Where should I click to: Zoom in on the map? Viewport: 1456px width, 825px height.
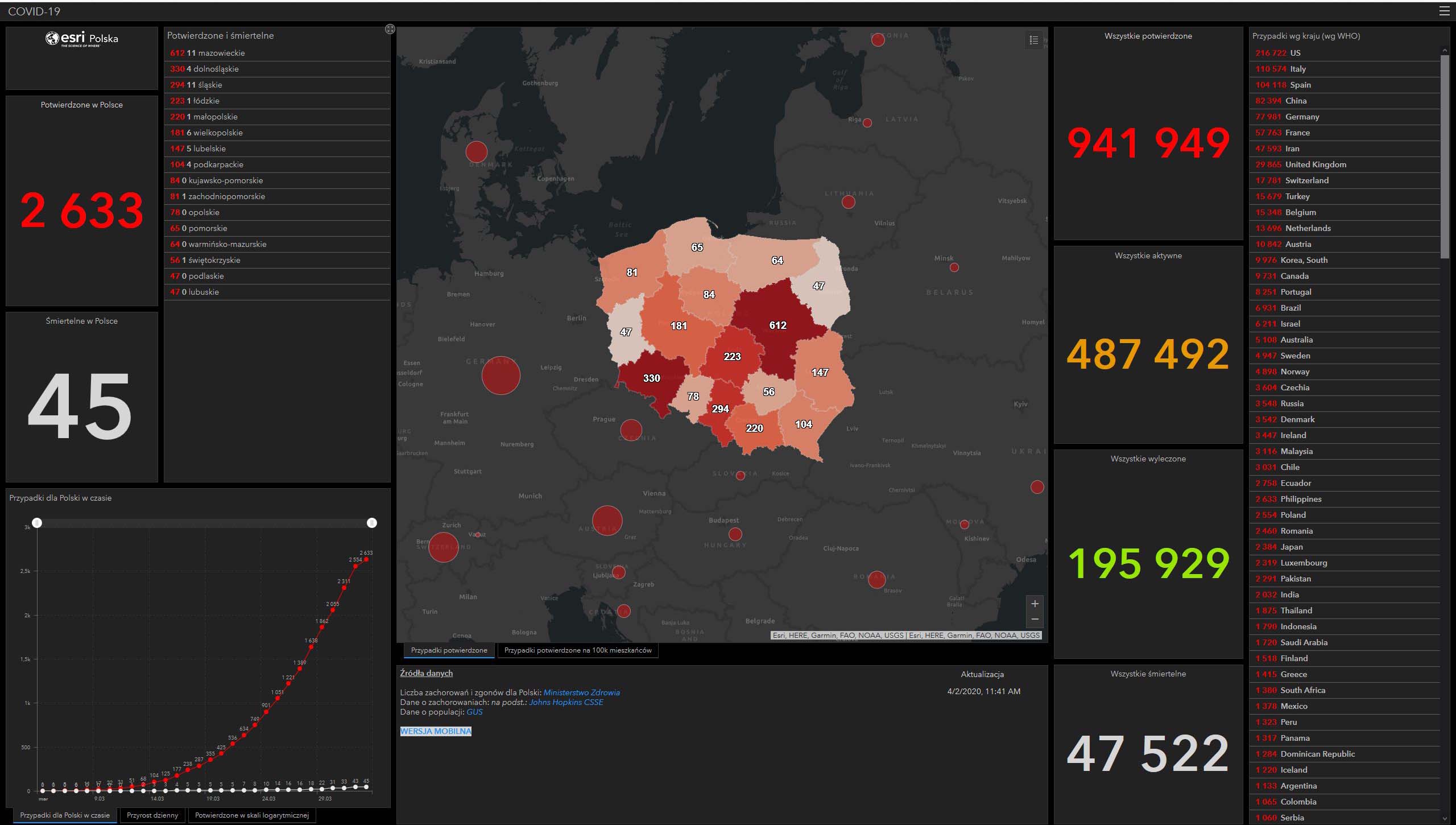point(1035,604)
